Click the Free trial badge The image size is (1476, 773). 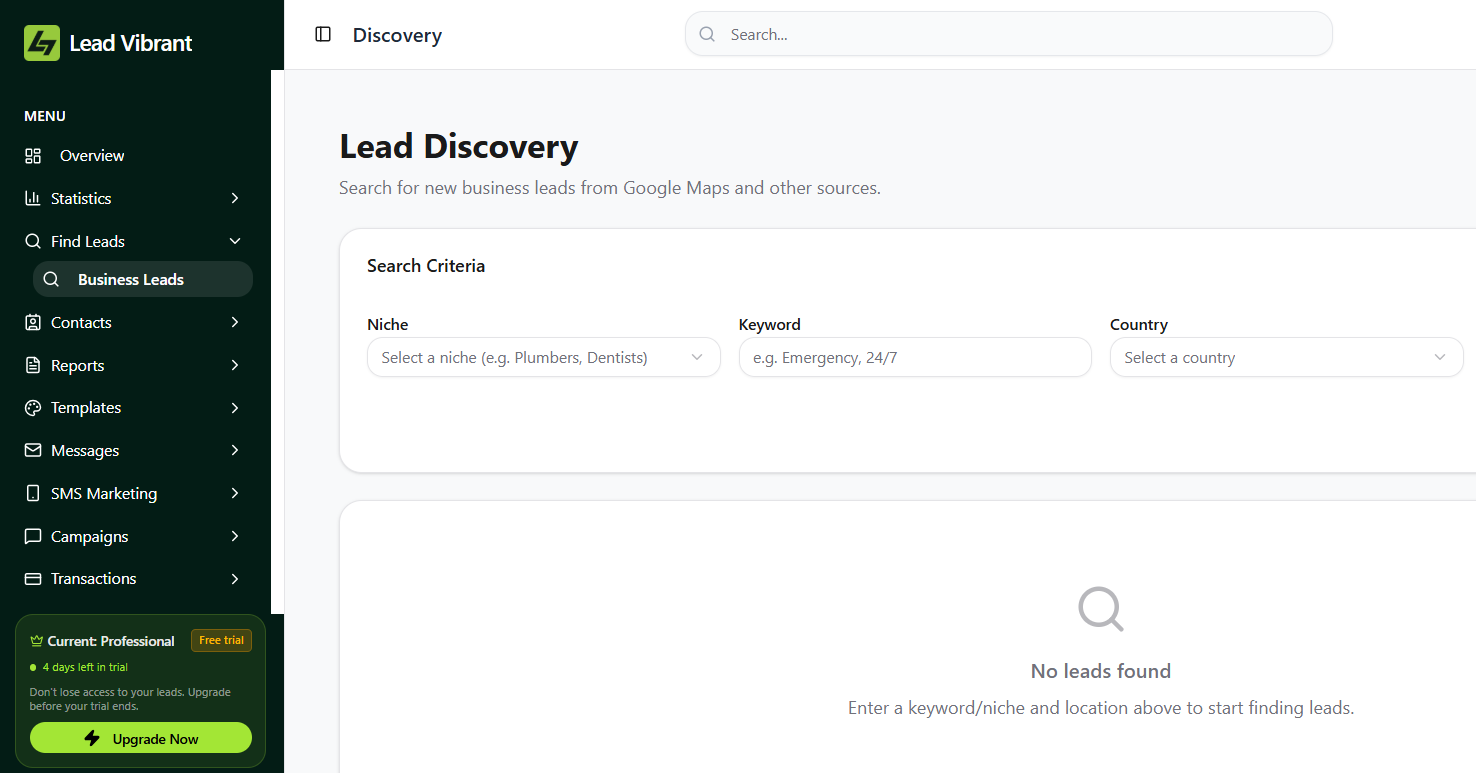pyautogui.click(x=221, y=640)
